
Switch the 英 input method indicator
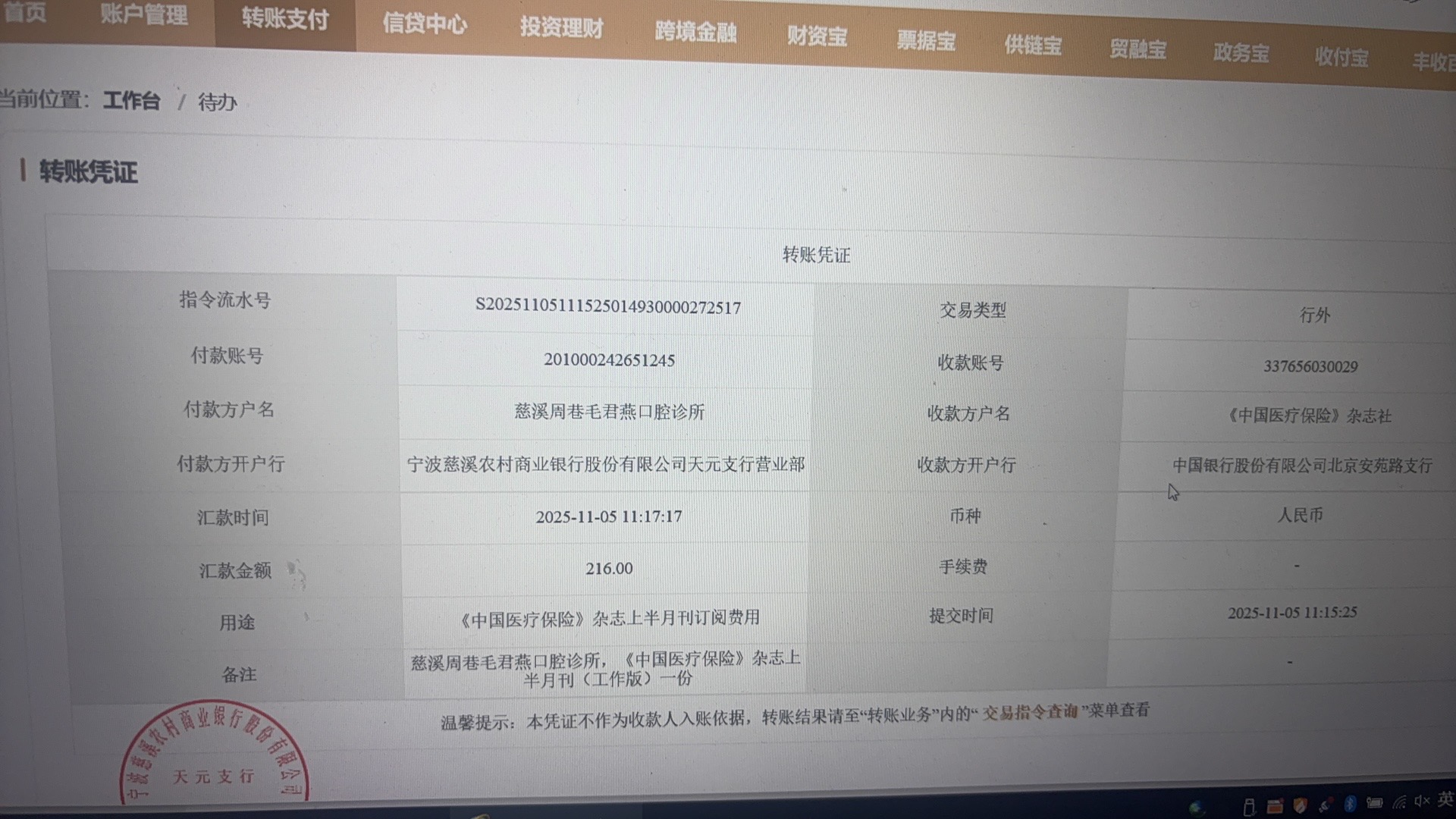(1445, 799)
